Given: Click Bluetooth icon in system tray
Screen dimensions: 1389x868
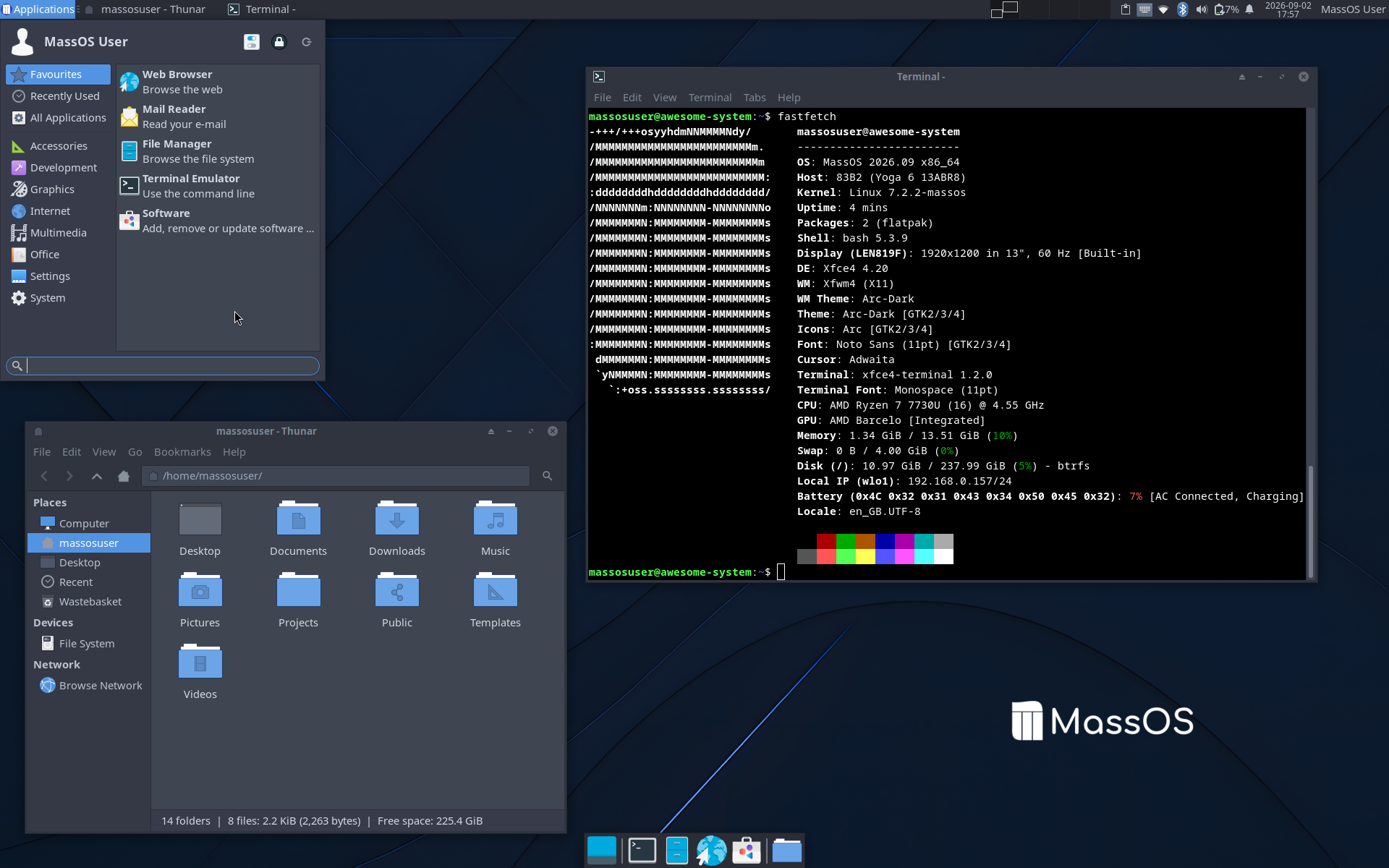Looking at the screenshot, I should click(1183, 9).
